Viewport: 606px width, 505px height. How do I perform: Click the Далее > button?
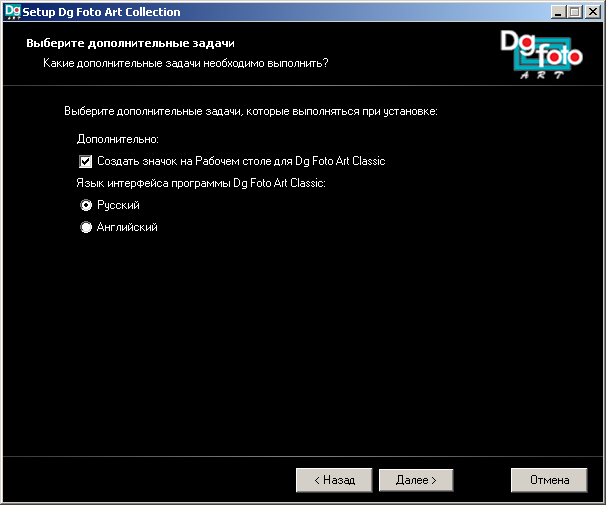click(416, 480)
